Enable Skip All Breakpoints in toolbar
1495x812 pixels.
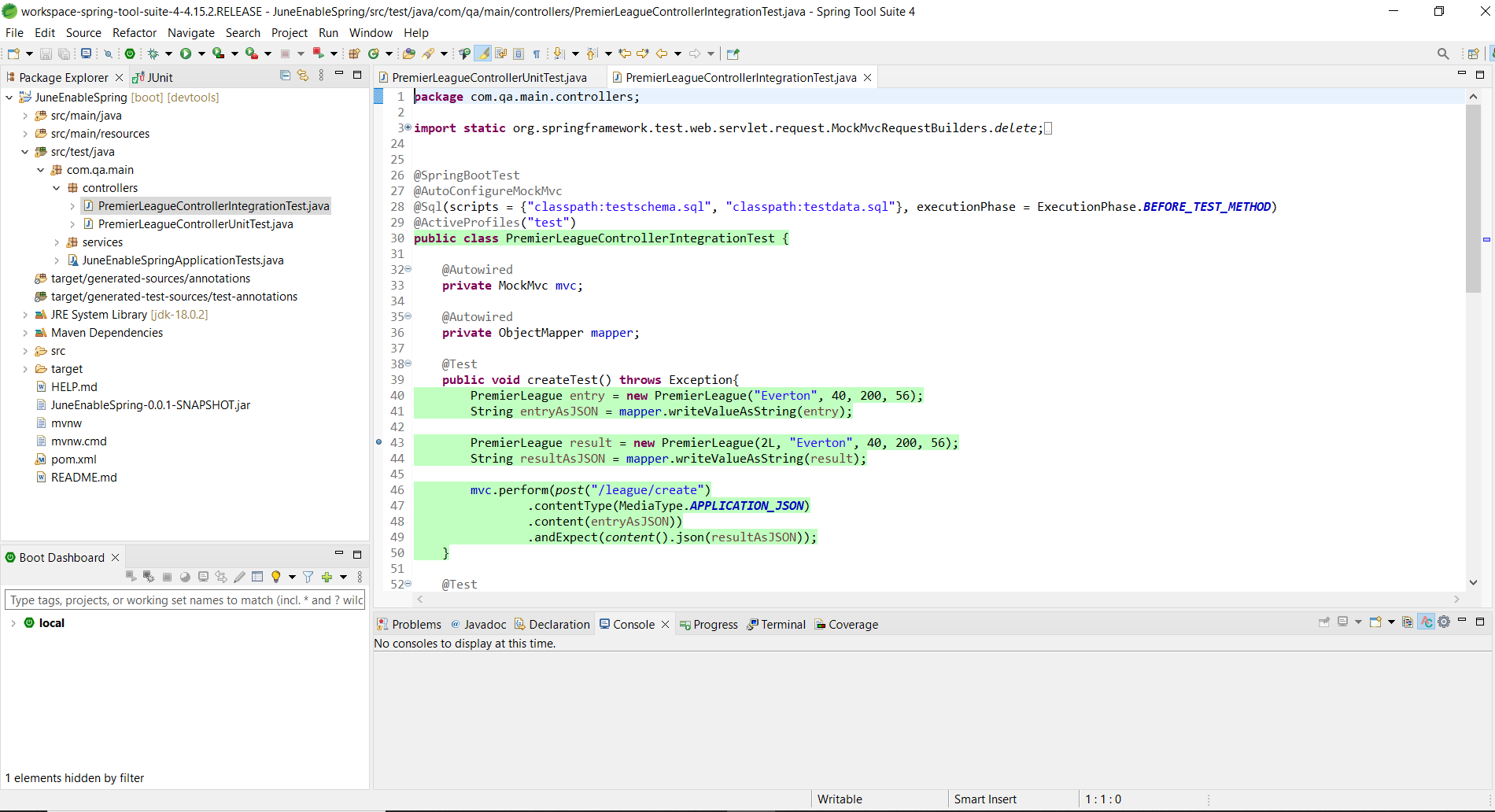point(108,53)
